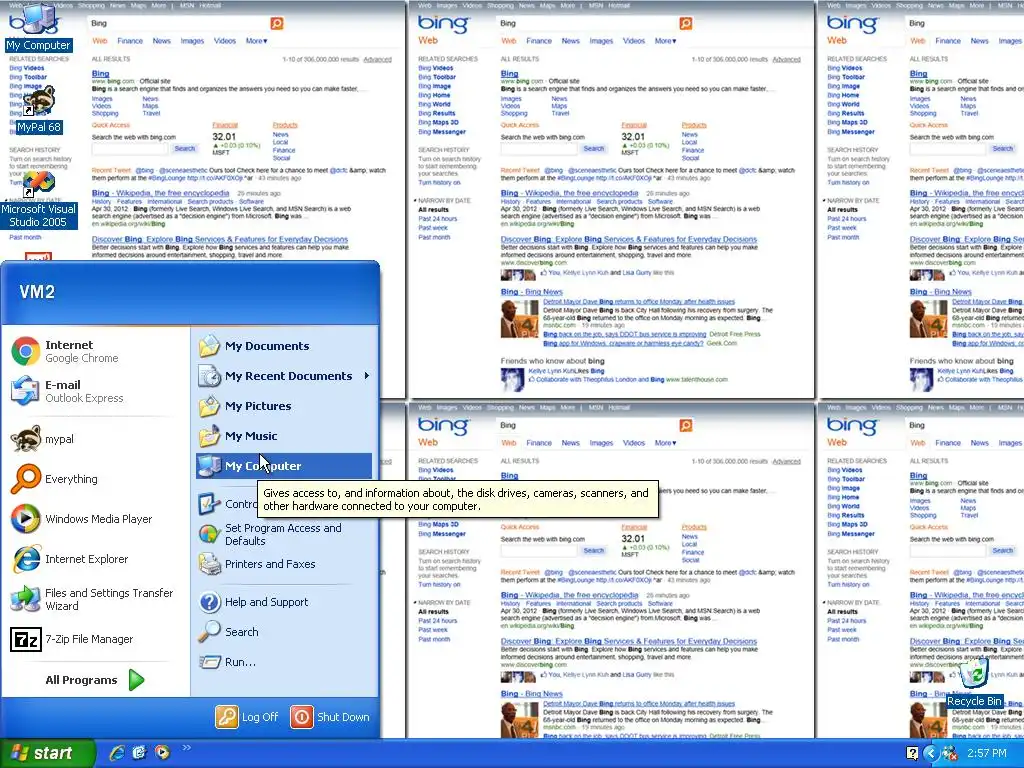Launch Windows Media Player from Quick Launch
Image resolution: width=1024 pixels, height=768 pixels.
(x=161, y=753)
